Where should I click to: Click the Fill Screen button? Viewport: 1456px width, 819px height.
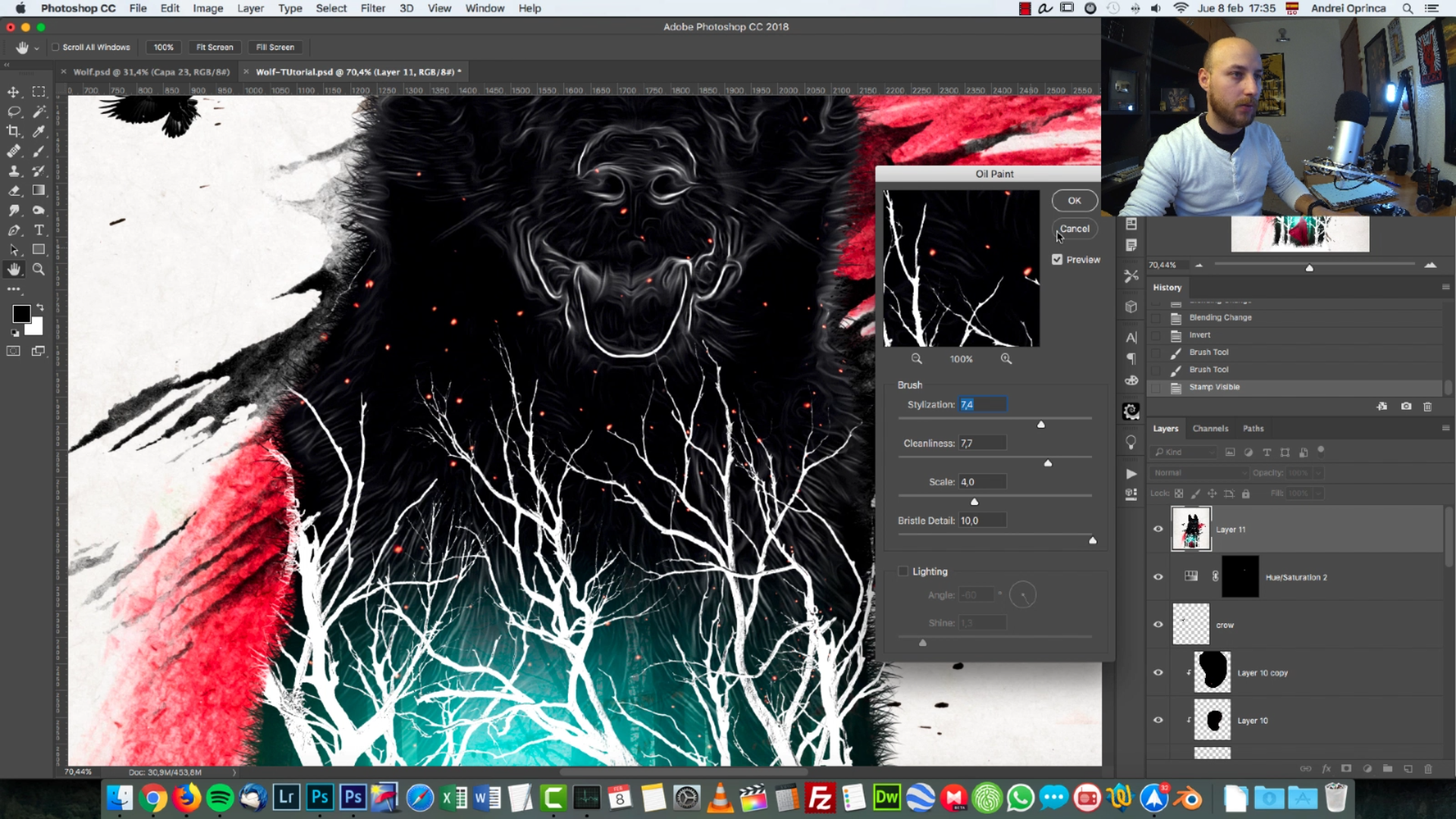click(x=275, y=47)
